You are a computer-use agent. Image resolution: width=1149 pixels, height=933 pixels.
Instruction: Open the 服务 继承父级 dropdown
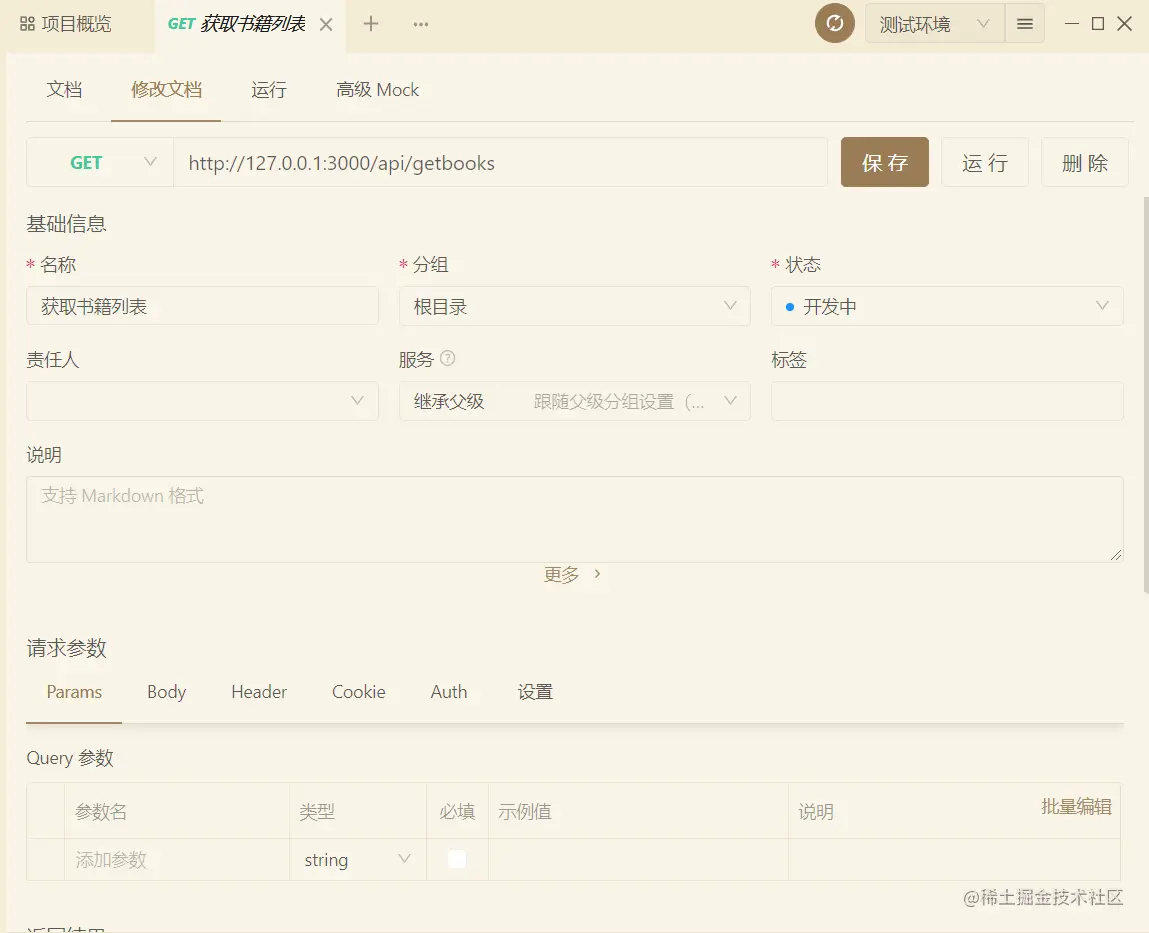574,401
